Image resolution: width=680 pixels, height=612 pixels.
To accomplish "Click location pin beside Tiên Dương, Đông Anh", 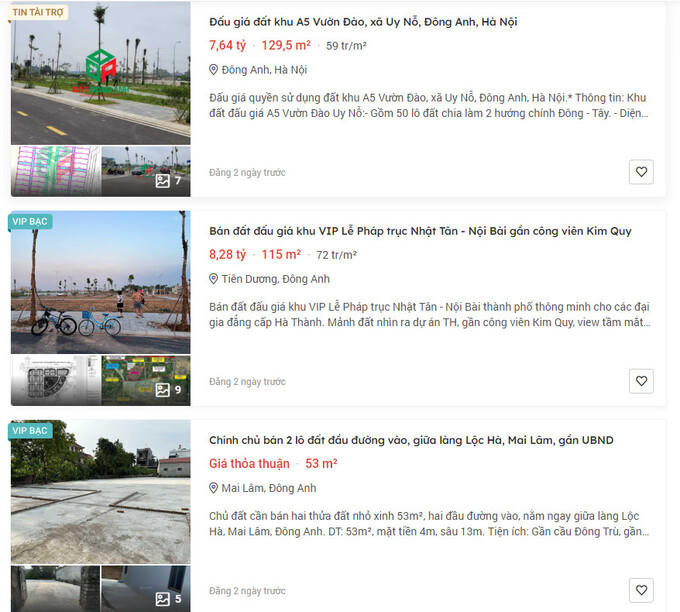I will click(213, 278).
